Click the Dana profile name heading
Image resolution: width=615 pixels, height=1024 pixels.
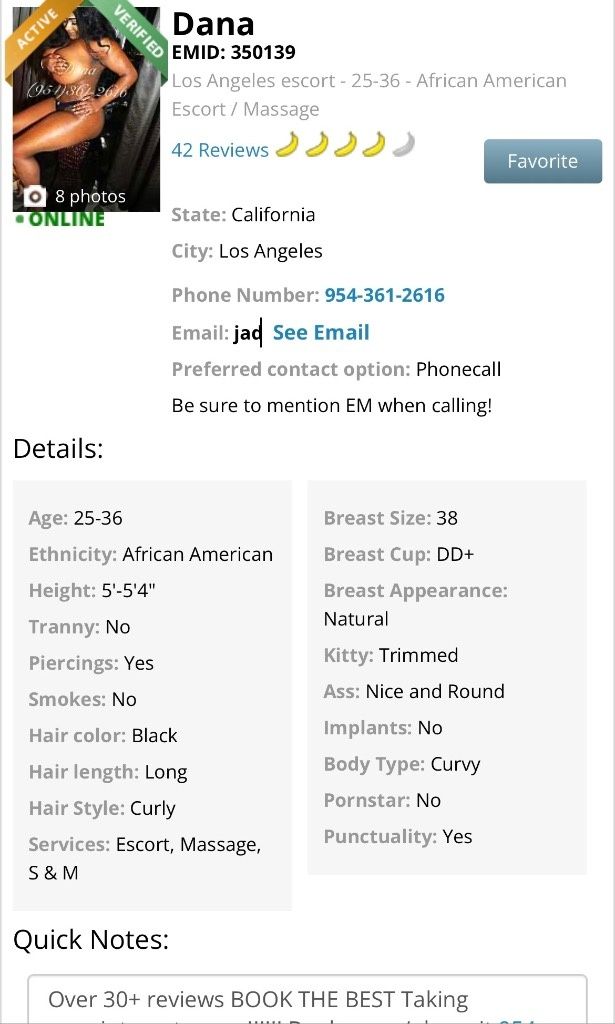coord(213,24)
